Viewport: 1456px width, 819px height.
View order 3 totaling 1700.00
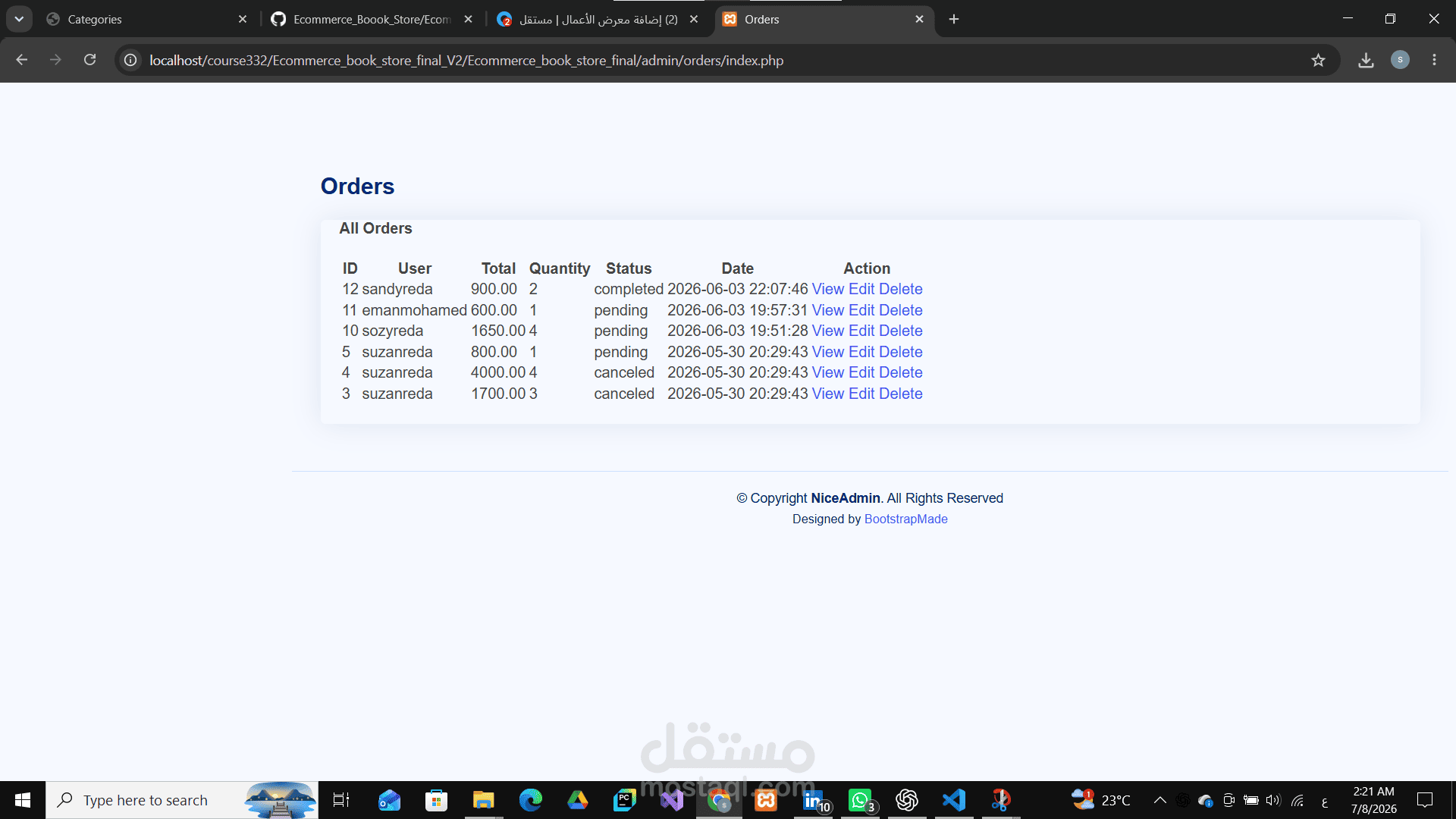(x=828, y=394)
